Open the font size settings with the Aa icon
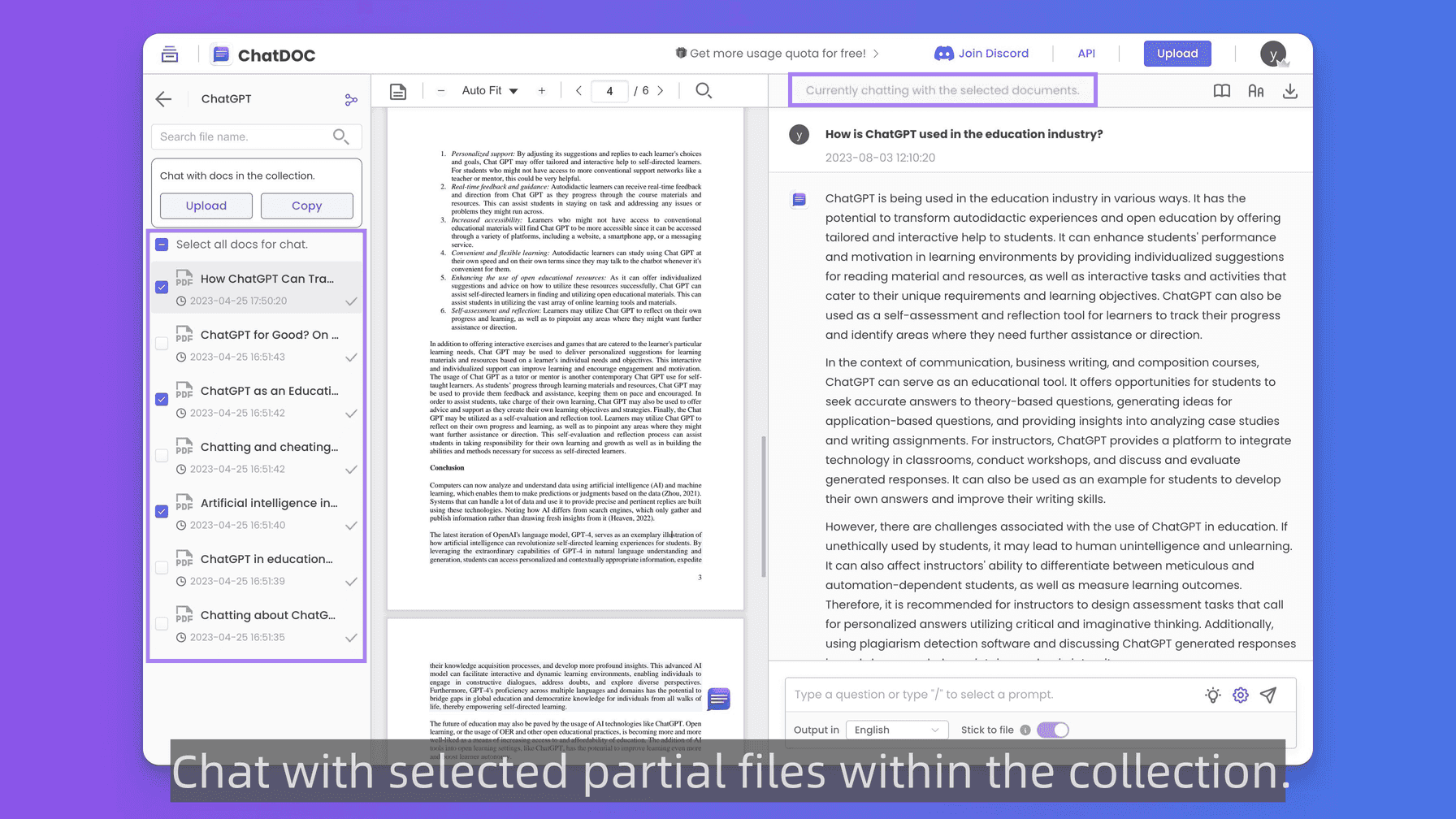Viewport: 1456px width, 819px height. (1255, 91)
